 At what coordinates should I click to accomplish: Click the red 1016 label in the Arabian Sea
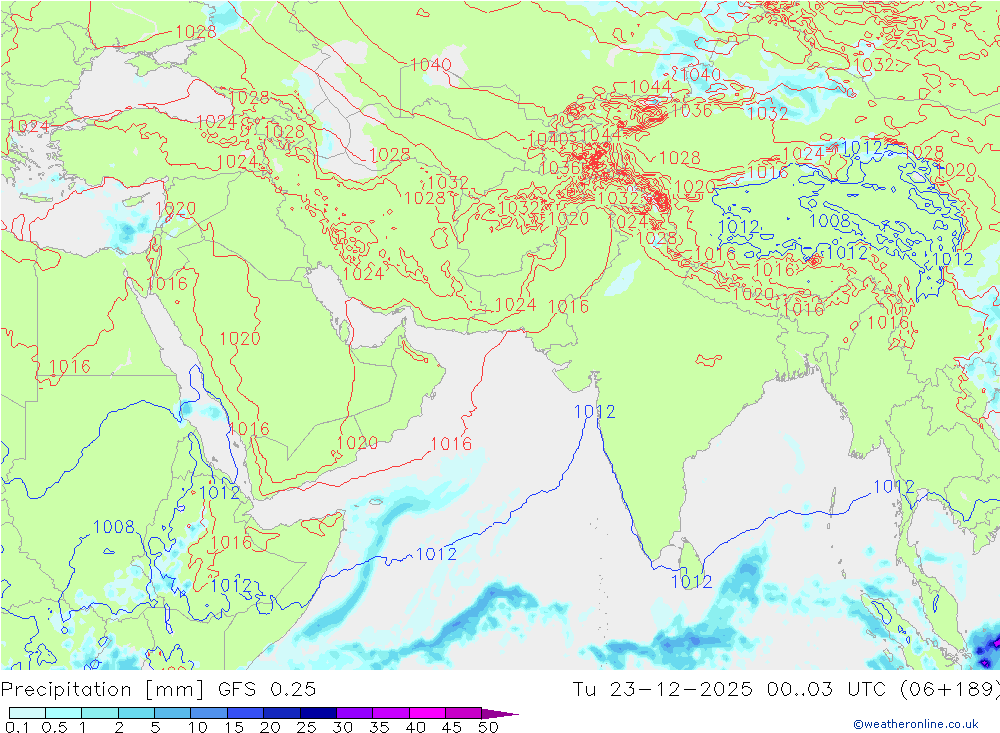(451, 444)
